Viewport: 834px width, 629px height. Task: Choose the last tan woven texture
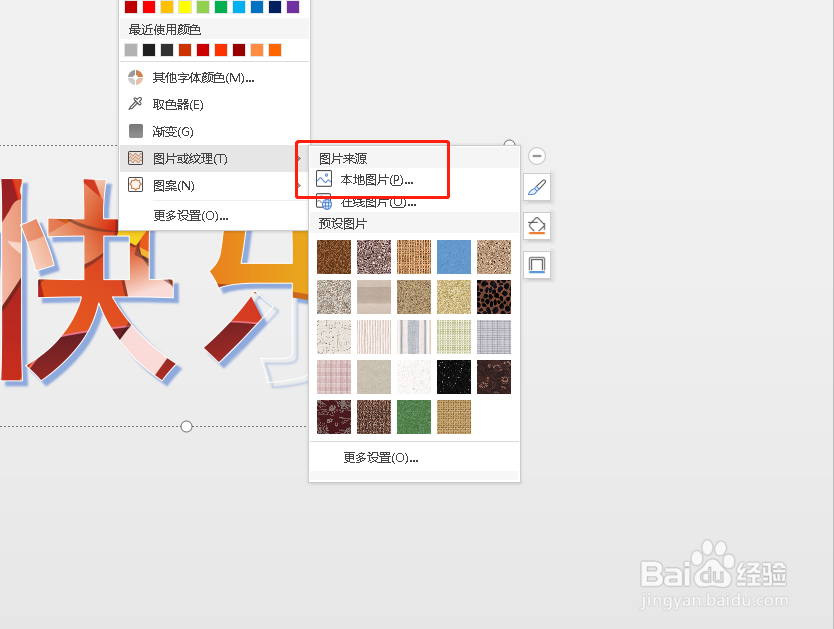point(454,417)
